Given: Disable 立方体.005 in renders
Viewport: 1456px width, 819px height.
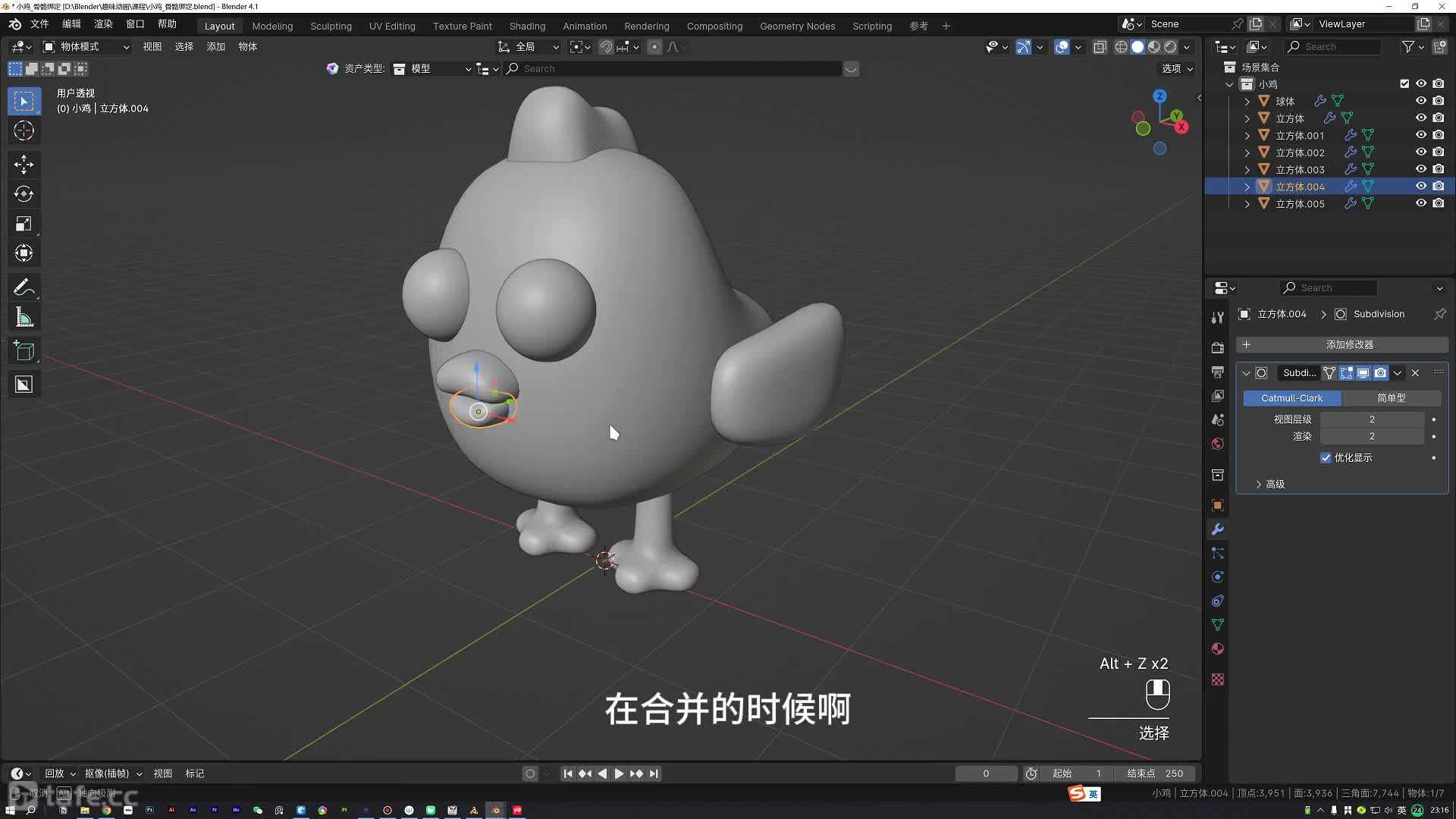Looking at the screenshot, I should pyautogui.click(x=1439, y=203).
